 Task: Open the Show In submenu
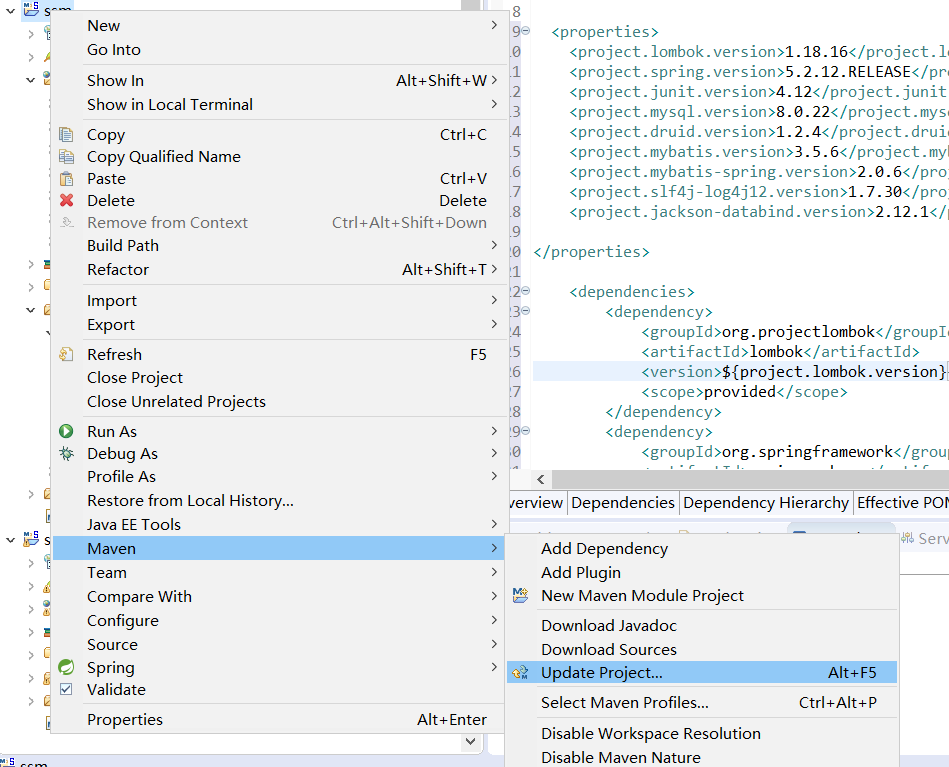click(x=278, y=81)
